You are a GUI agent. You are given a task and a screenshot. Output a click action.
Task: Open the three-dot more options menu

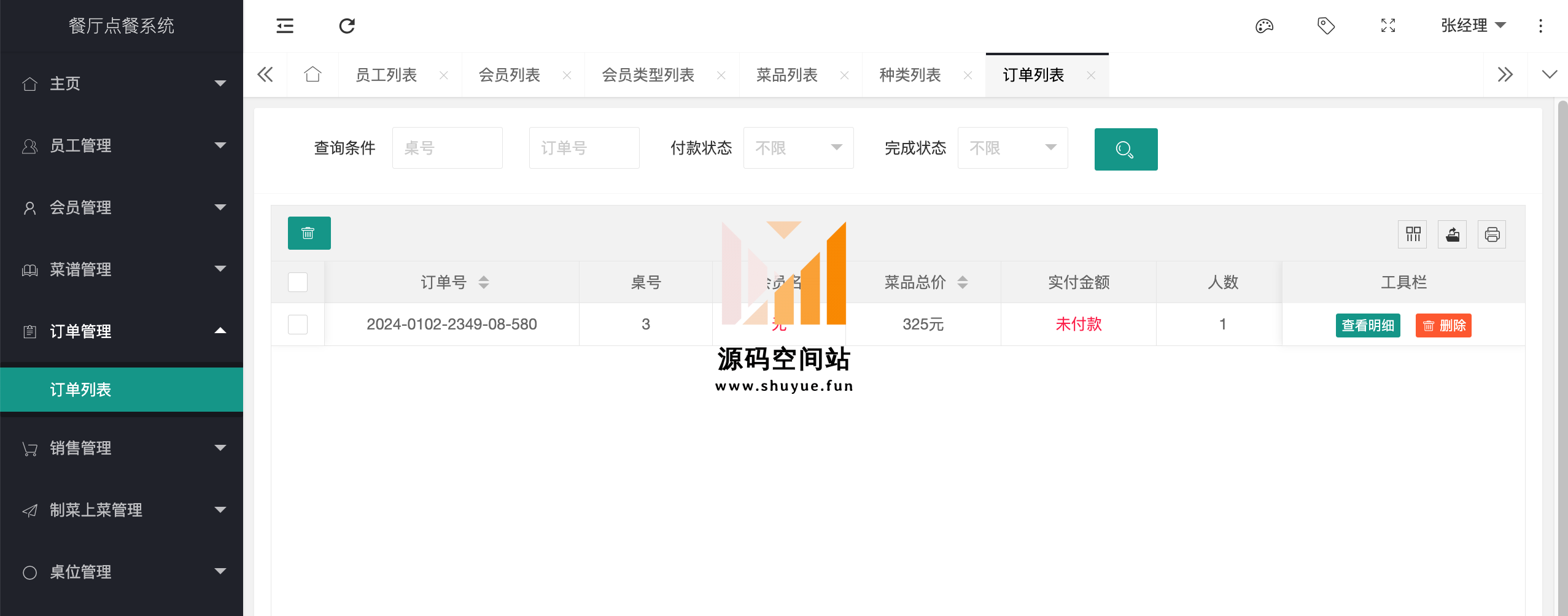tap(1540, 26)
